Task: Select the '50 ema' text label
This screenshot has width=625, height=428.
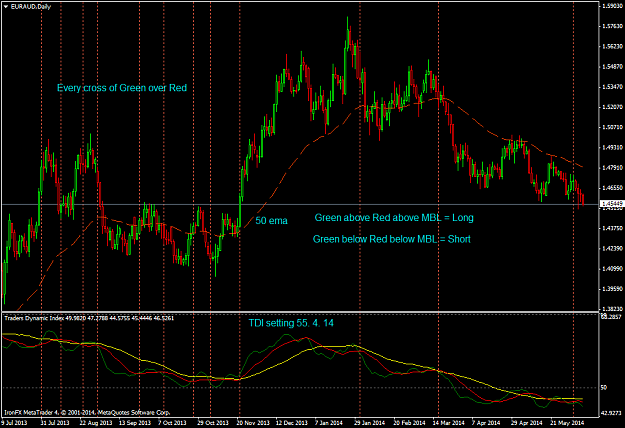Action: tap(271, 221)
